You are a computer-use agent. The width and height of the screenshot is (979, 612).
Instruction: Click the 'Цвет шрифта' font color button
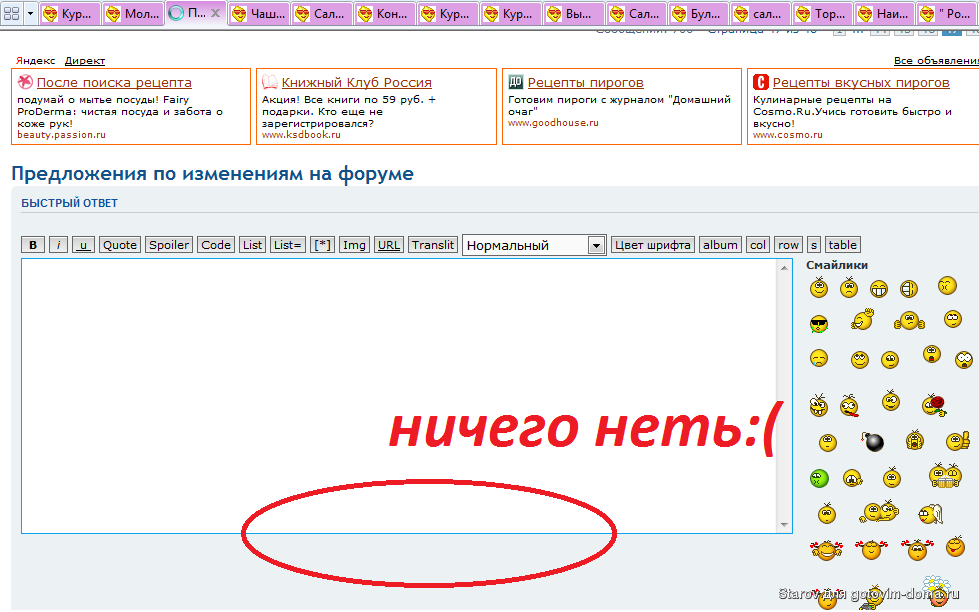652,245
